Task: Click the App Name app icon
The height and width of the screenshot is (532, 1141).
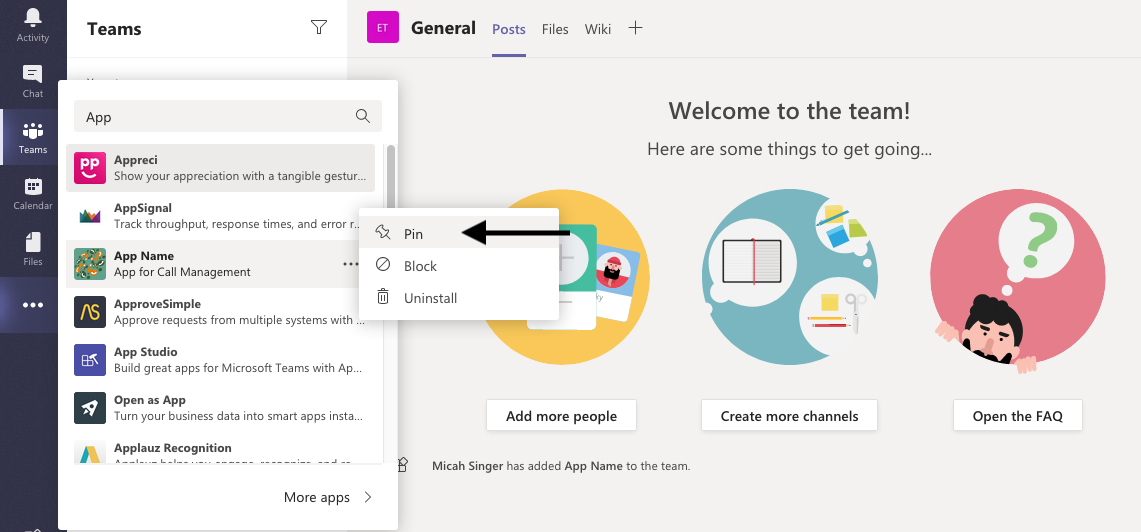Action: click(x=90, y=264)
